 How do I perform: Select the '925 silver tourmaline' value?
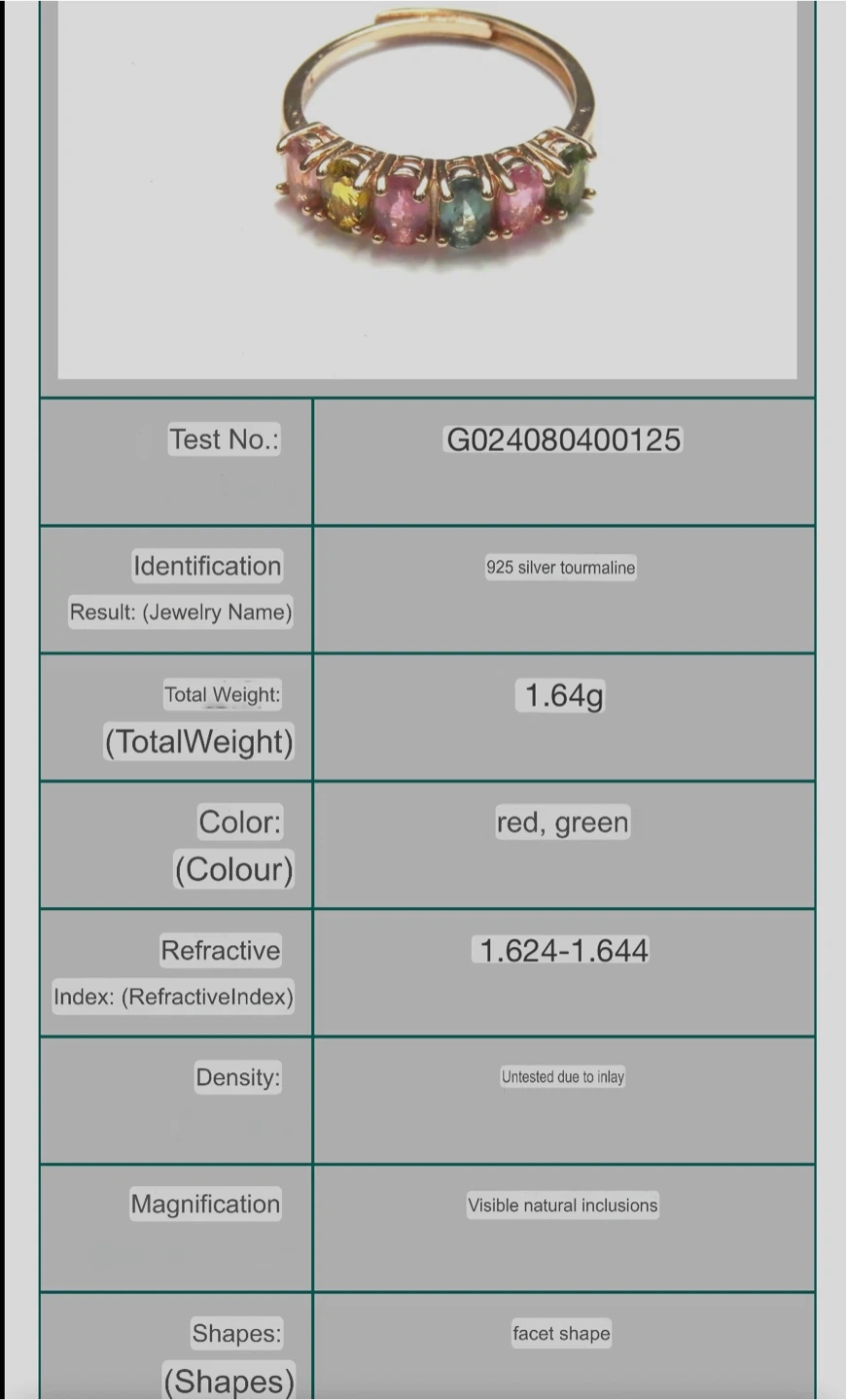[x=561, y=568]
